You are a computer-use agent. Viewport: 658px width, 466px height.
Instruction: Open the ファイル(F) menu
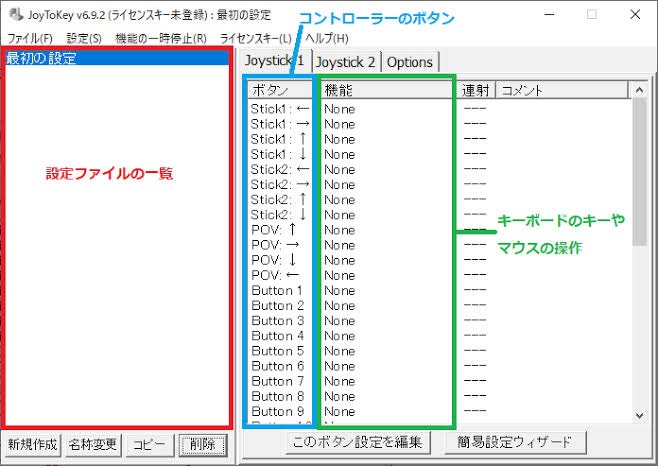pyautogui.click(x=30, y=39)
